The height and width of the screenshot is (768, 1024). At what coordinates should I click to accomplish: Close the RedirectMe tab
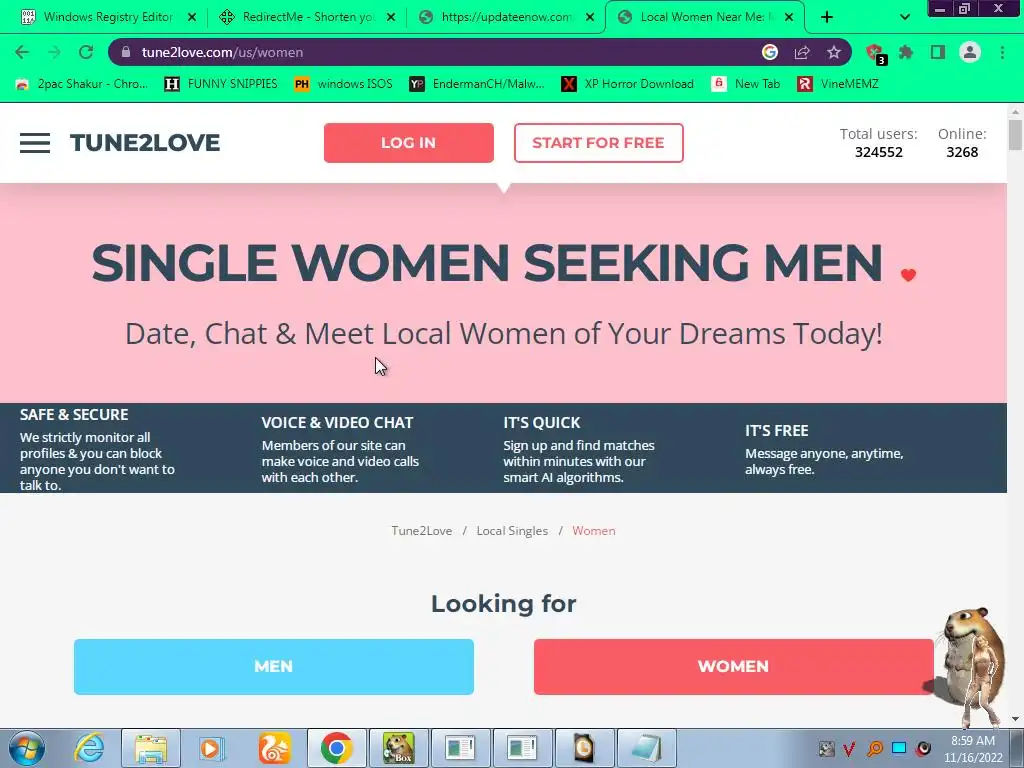391,17
